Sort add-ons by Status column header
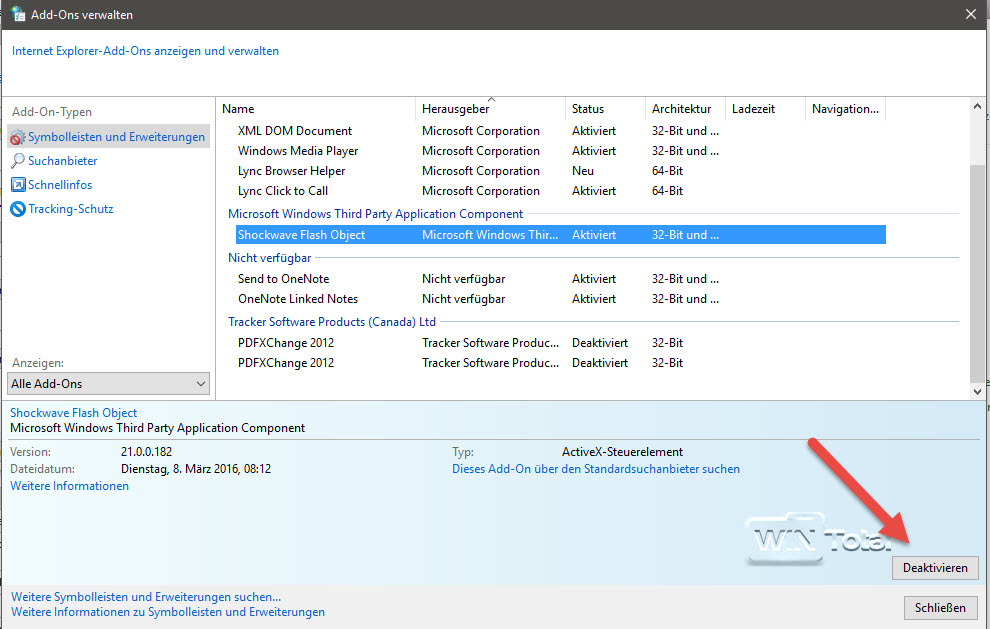This screenshot has height=629, width=990. [x=604, y=109]
